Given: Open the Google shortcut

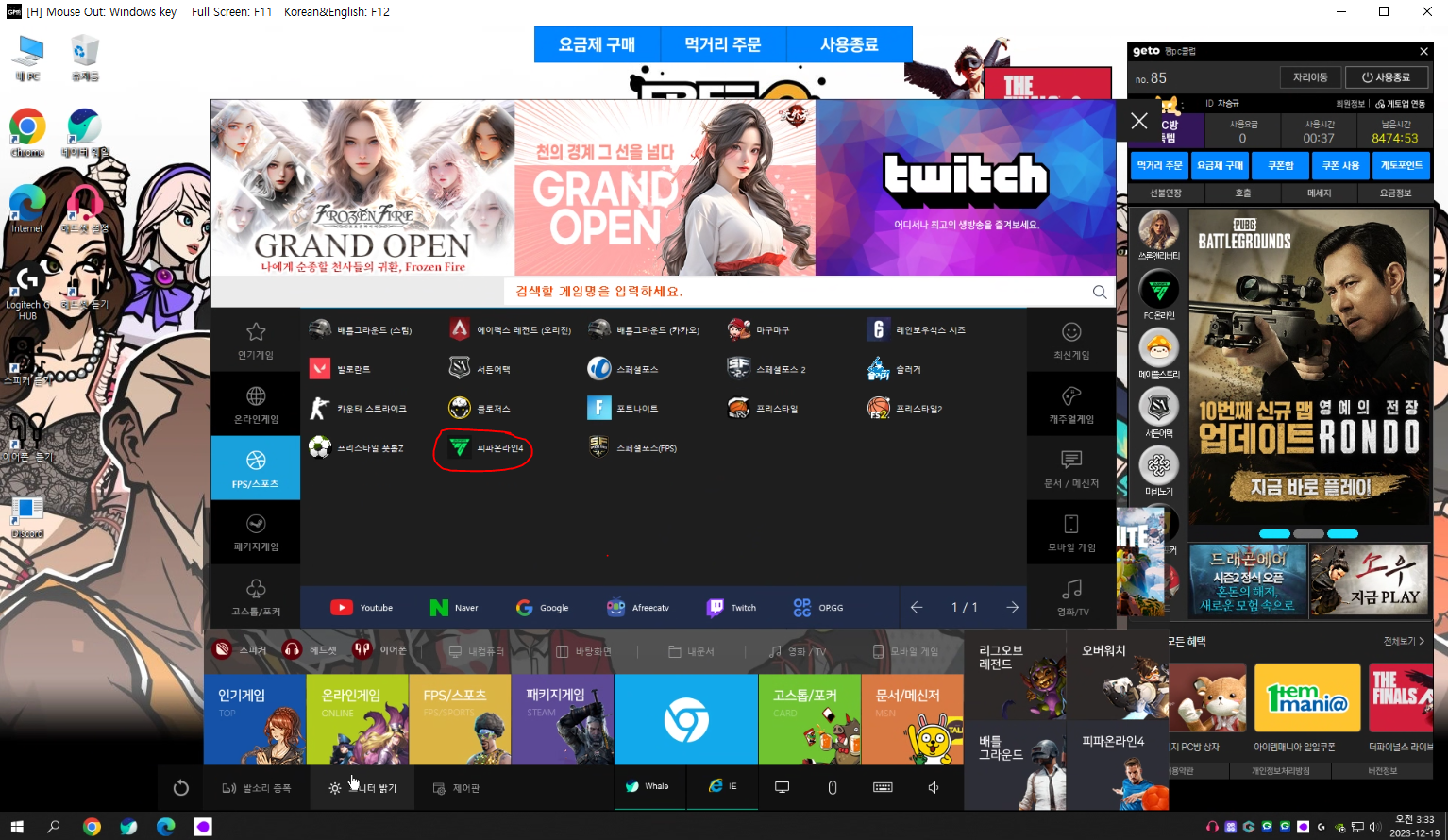Looking at the screenshot, I should click(543, 608).
